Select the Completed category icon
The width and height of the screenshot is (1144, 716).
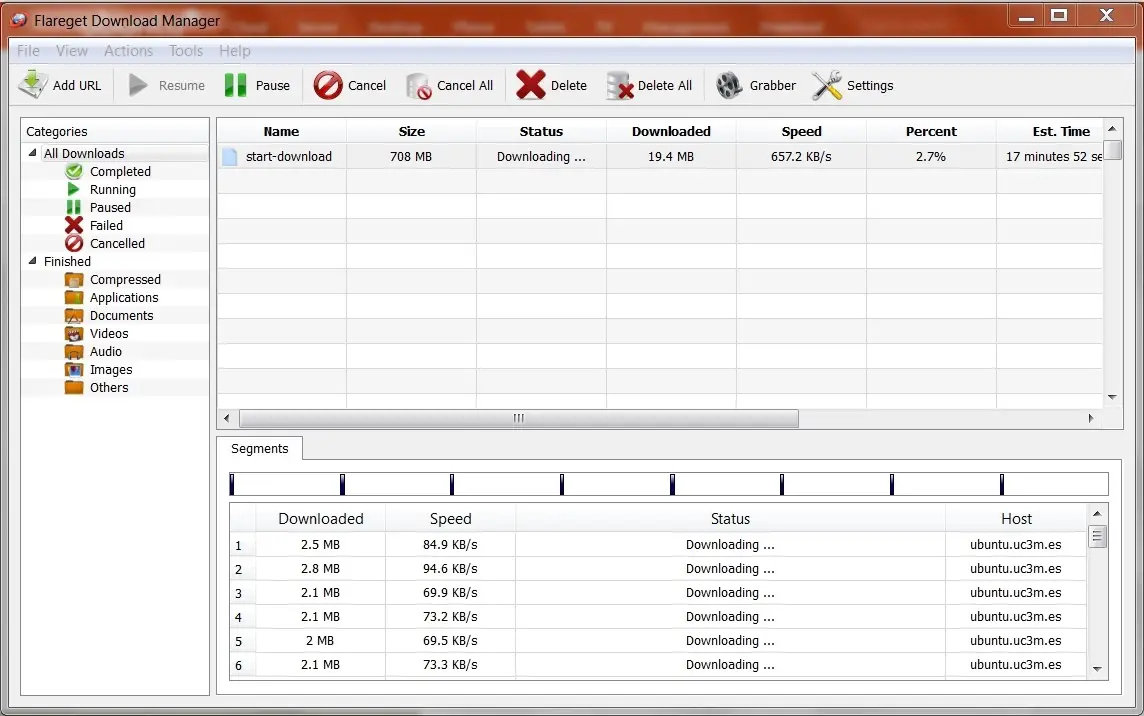[74, 172]
